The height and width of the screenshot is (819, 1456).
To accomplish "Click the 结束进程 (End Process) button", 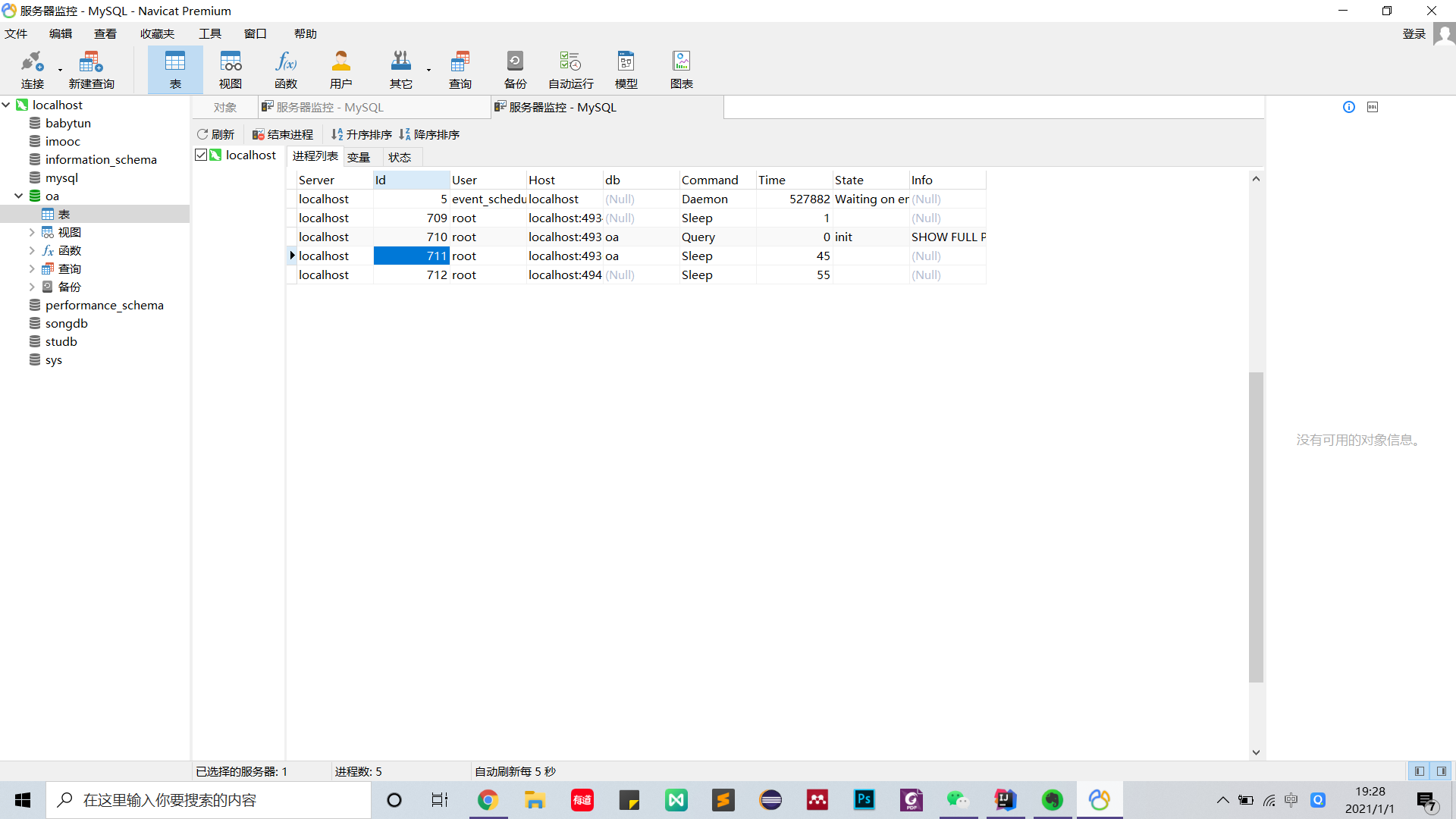I will tap(283, 134).
